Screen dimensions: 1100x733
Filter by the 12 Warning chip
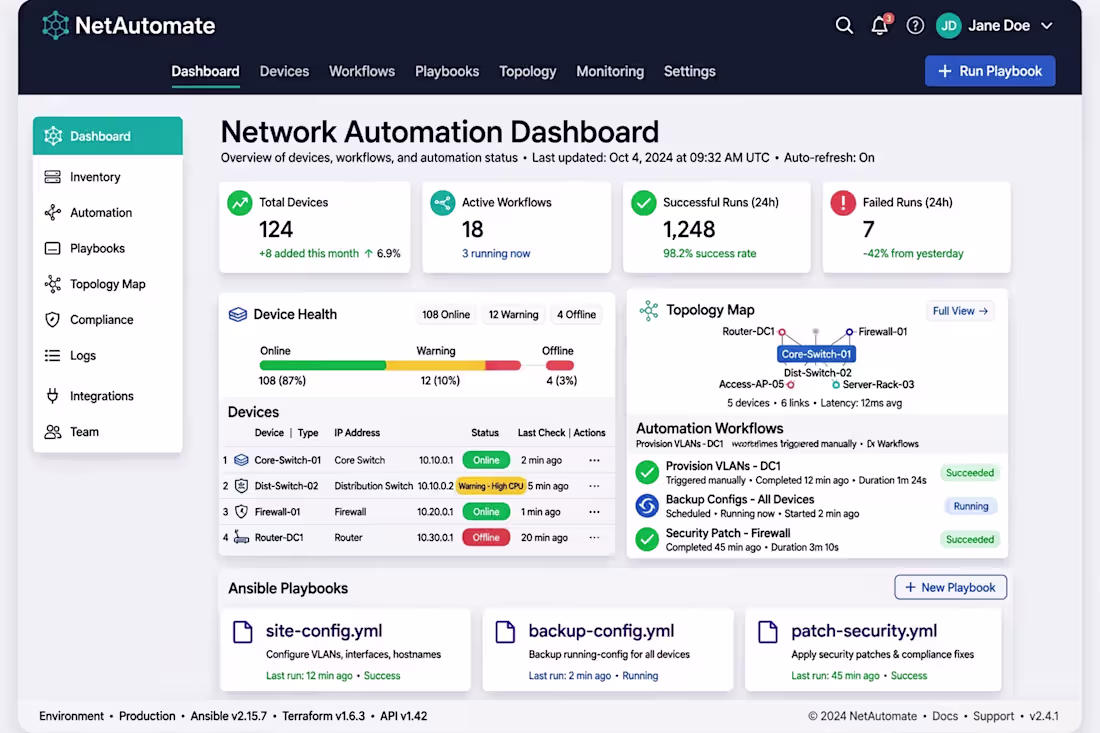tap(514, 314)
